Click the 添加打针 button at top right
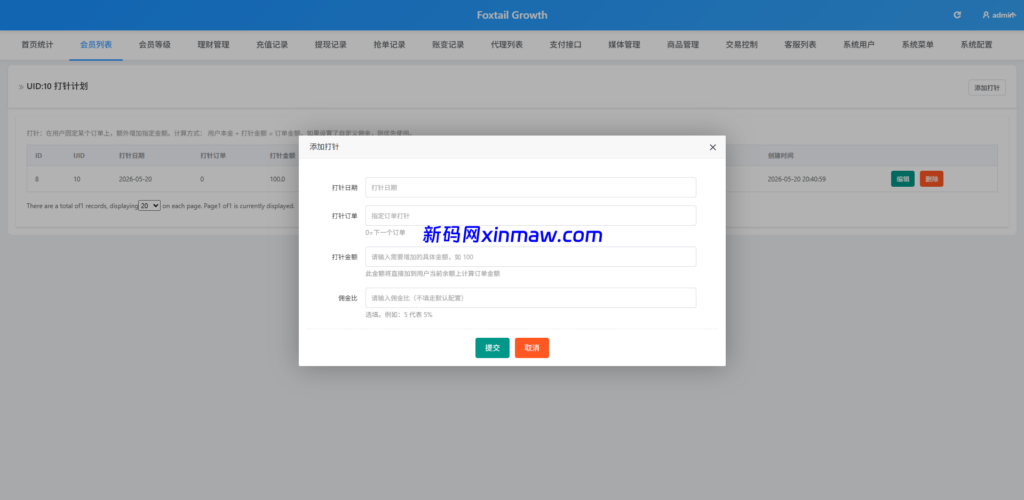This screenshot has width=1024, height=500. coord(987,87)
